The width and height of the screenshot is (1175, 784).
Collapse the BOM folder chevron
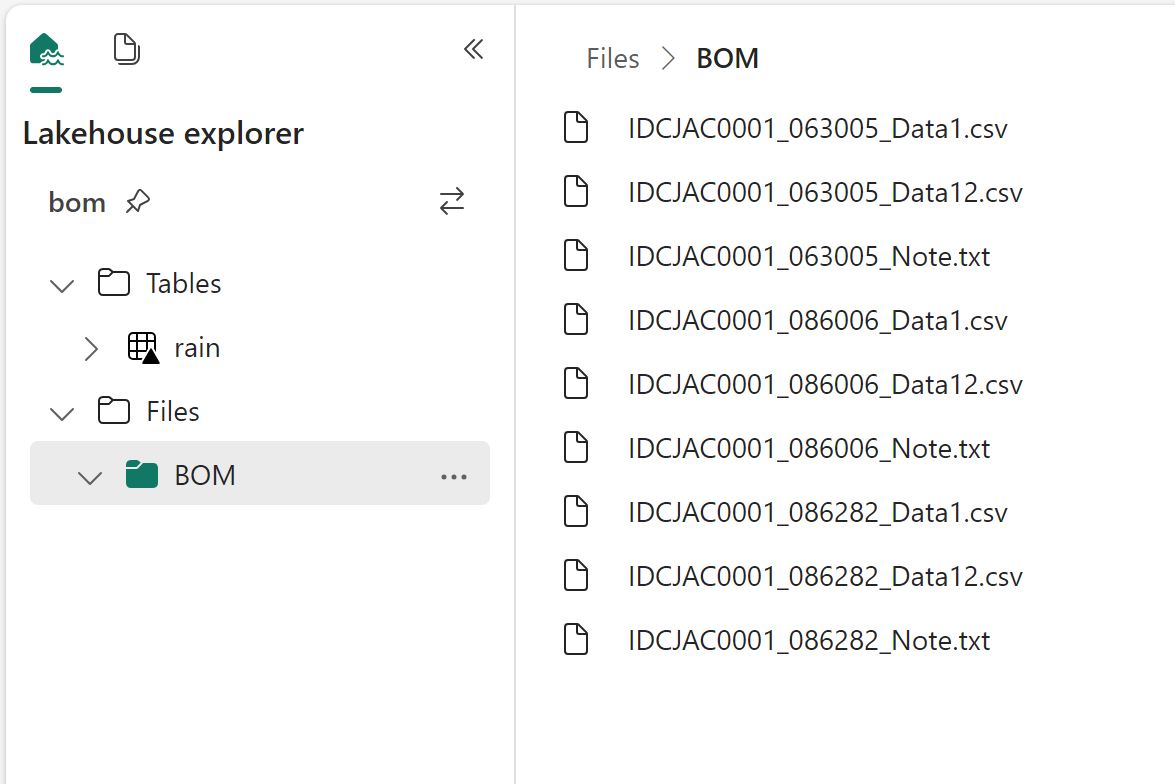pyautogui.click(x=90, y=477)
